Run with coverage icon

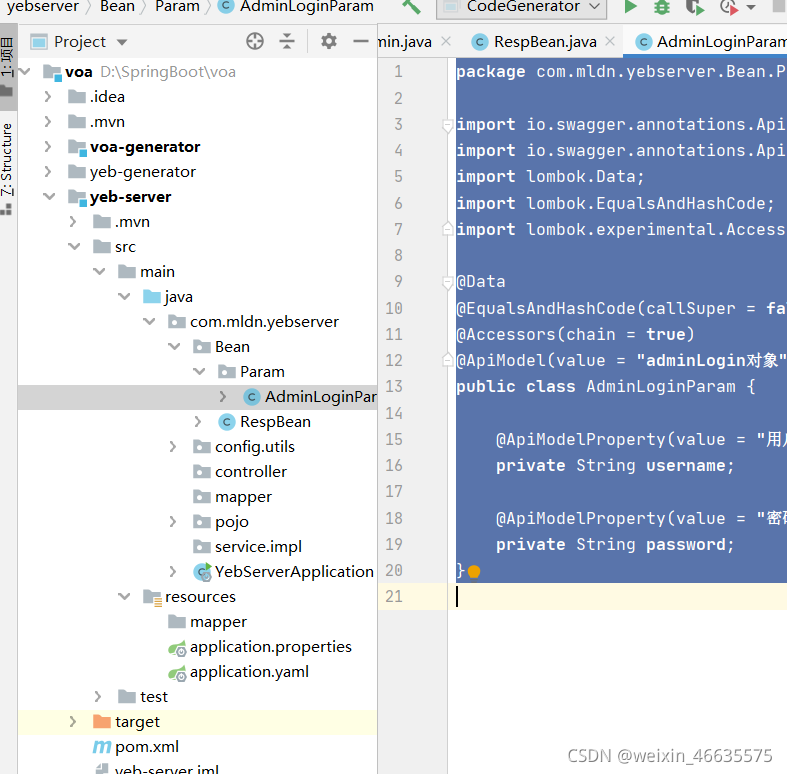tap(695, 7)
